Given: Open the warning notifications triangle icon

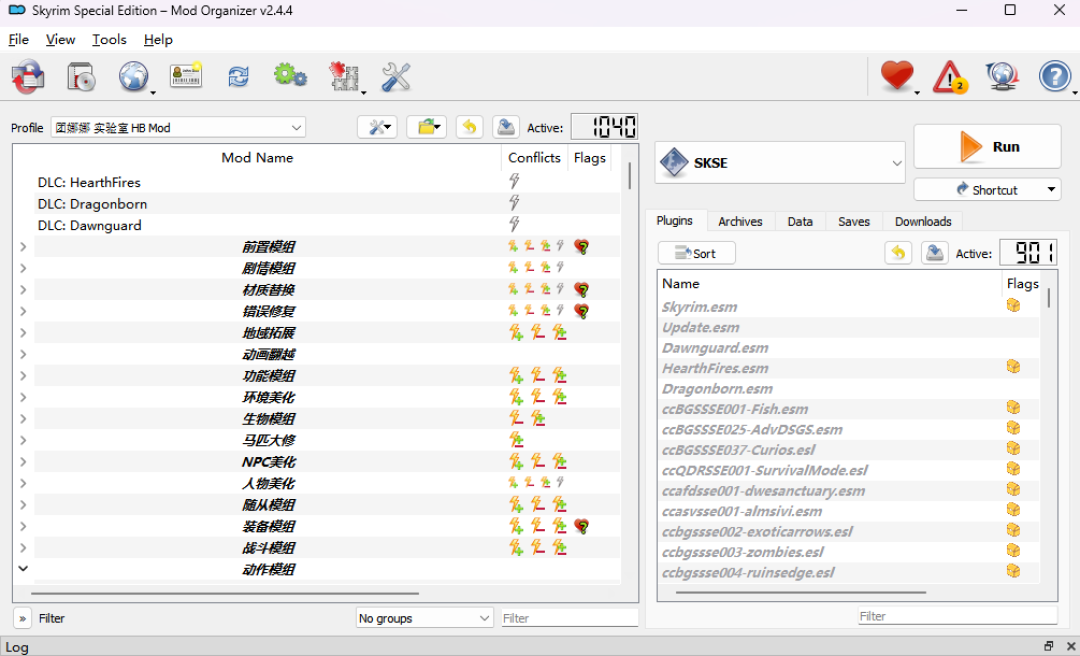Looking at the screenshot, I should click(x=950, y=76).
